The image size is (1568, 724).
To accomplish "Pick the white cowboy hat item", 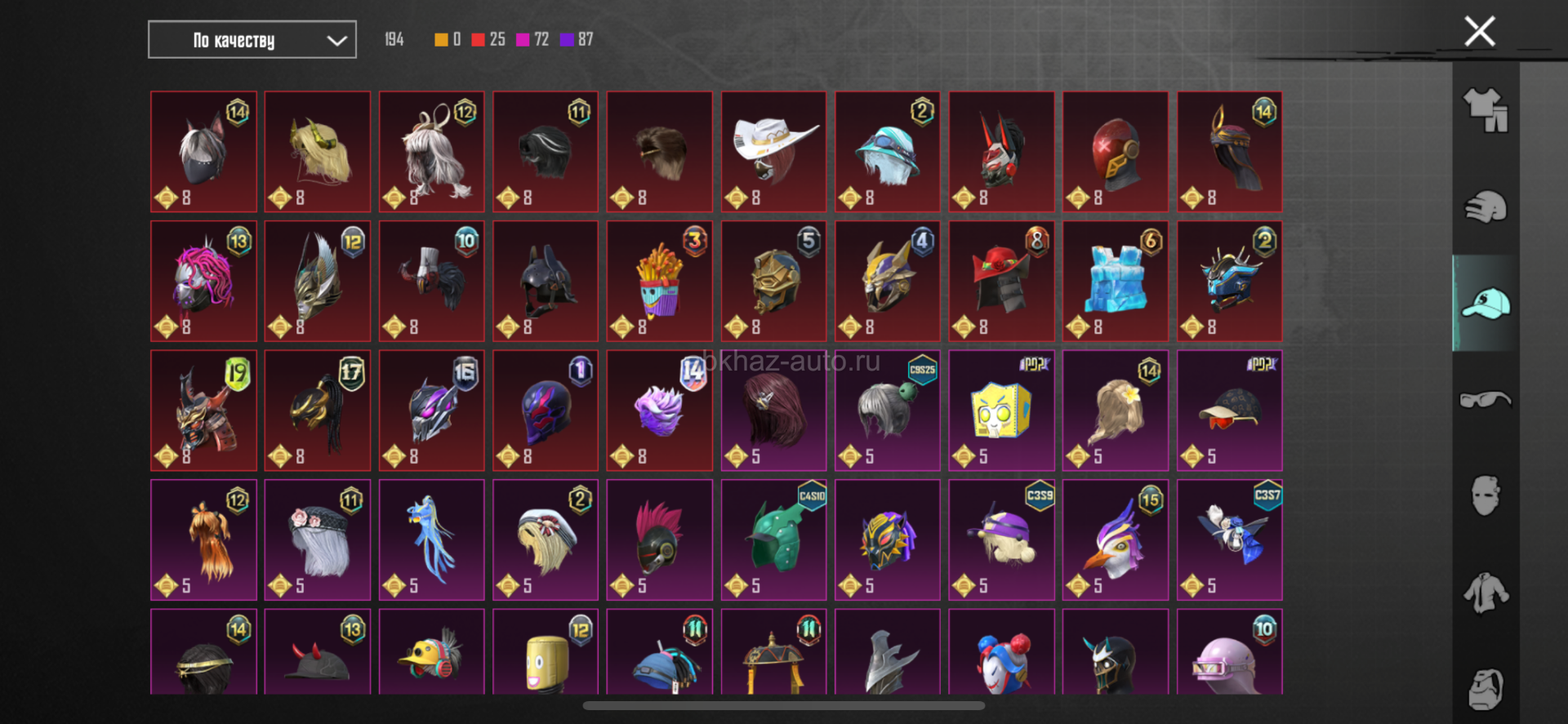I will click(773, 151).
